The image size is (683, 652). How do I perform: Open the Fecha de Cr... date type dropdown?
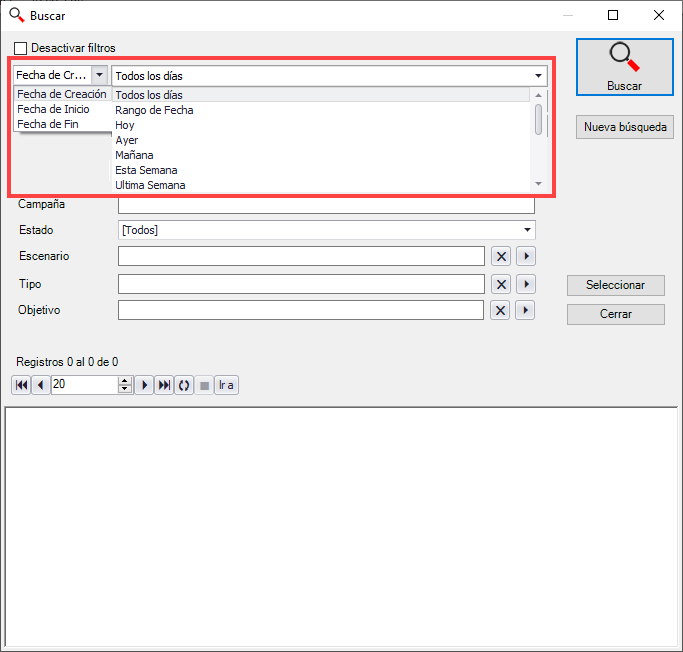[99, 75]
